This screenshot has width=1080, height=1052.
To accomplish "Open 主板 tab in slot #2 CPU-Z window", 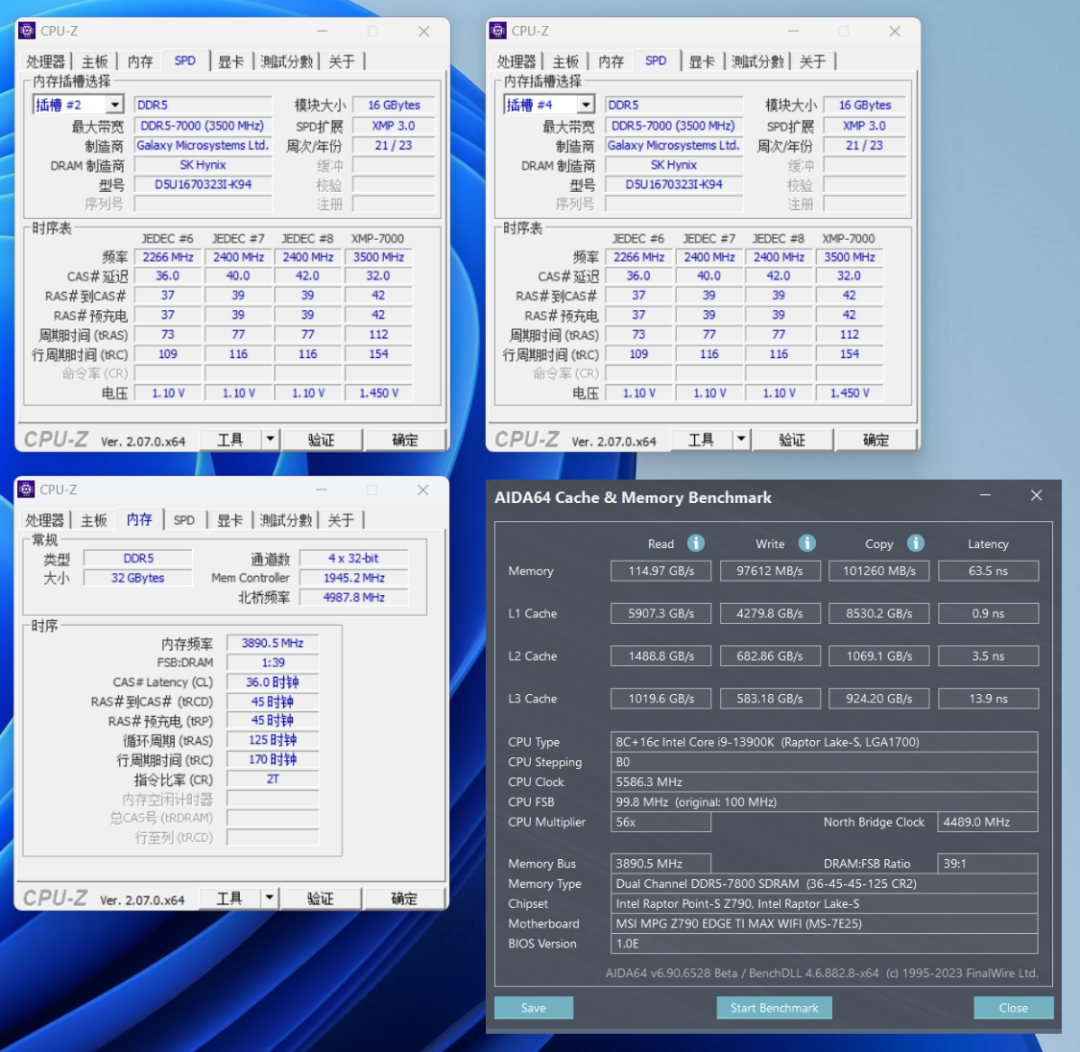I will (94, 61).
